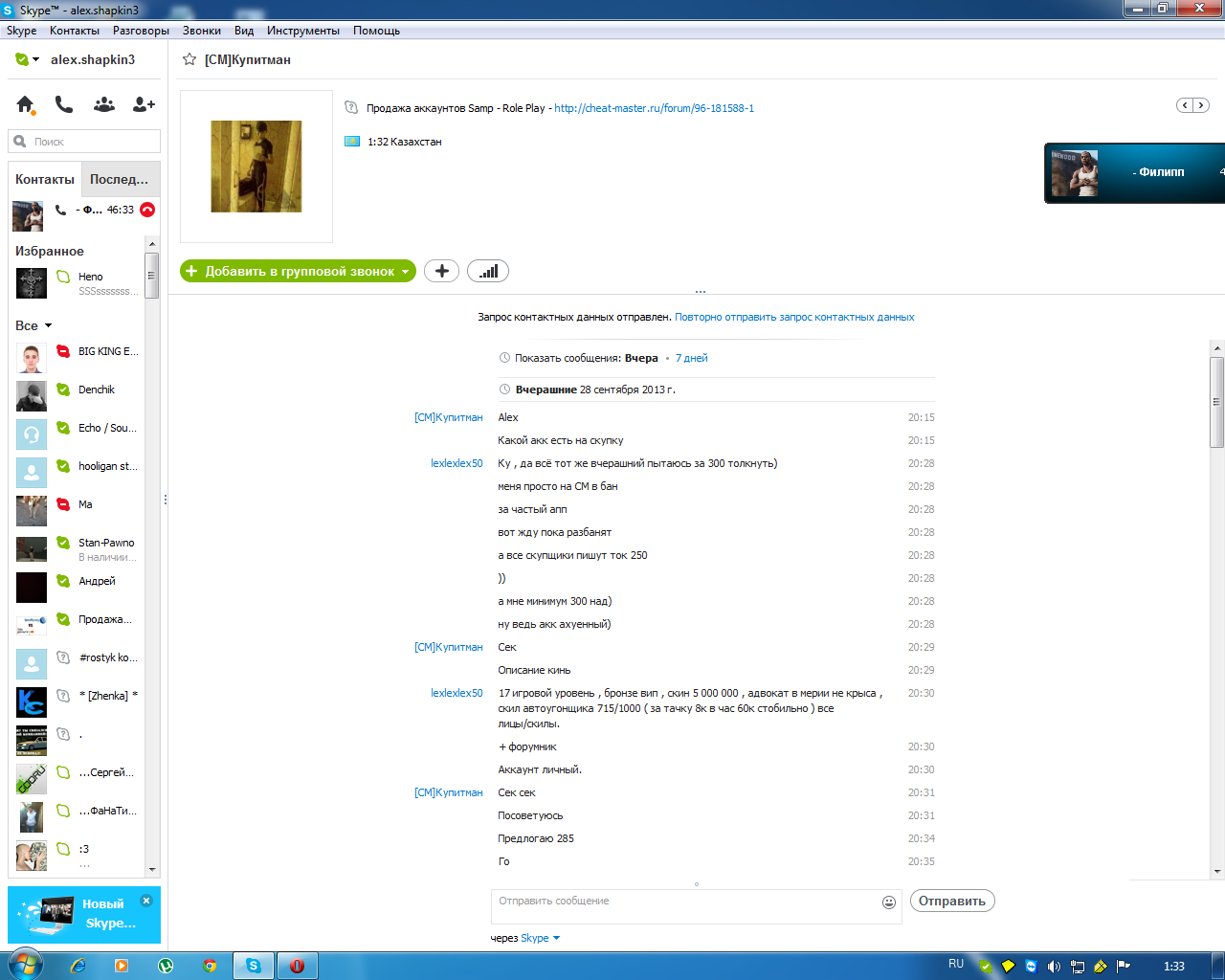Screen dimensions: 1225x980
Task: Click the Kazakhstan flag icon
Action: tap(351, 142)
